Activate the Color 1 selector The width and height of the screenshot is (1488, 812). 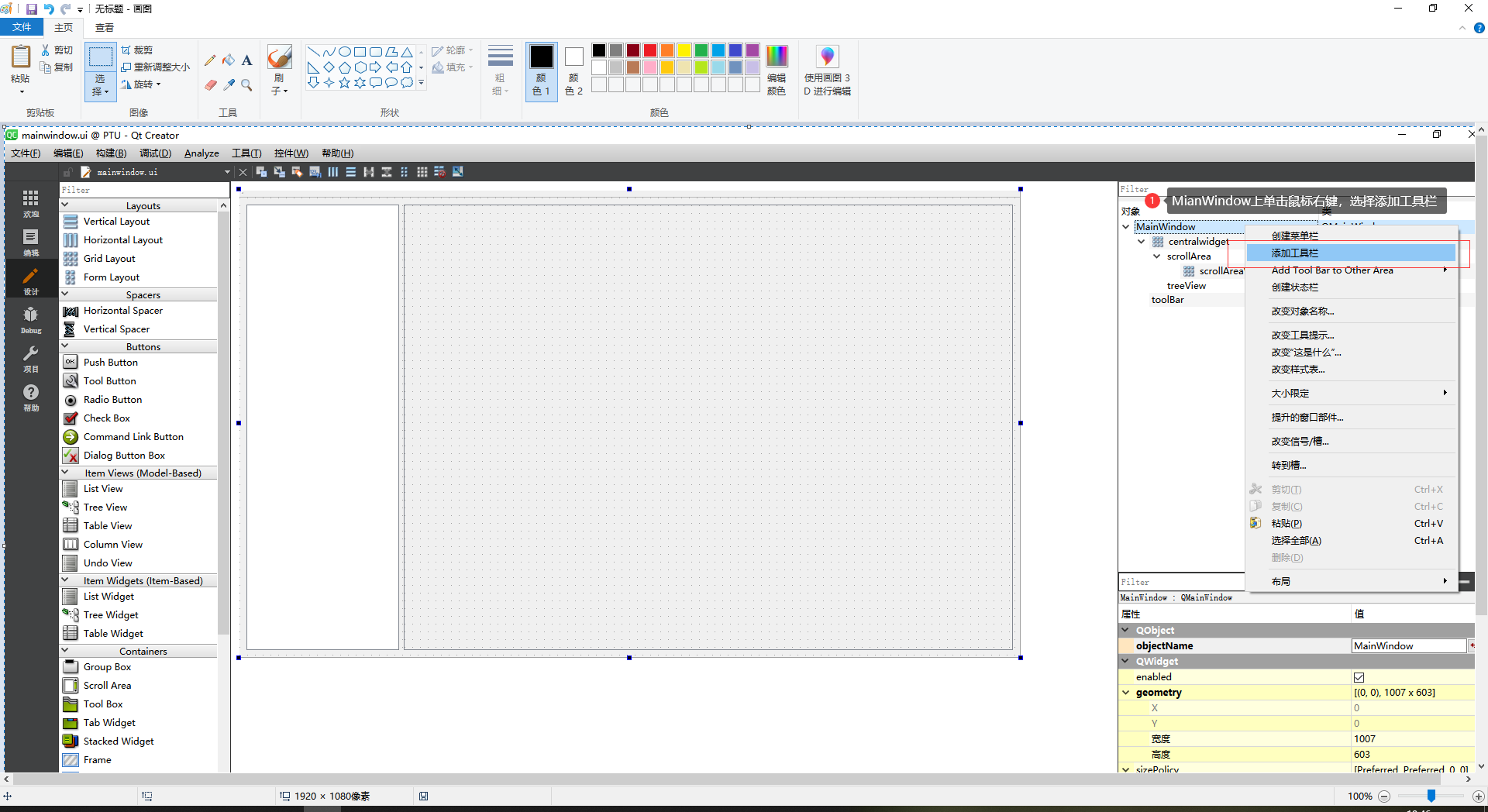[541, 71]
